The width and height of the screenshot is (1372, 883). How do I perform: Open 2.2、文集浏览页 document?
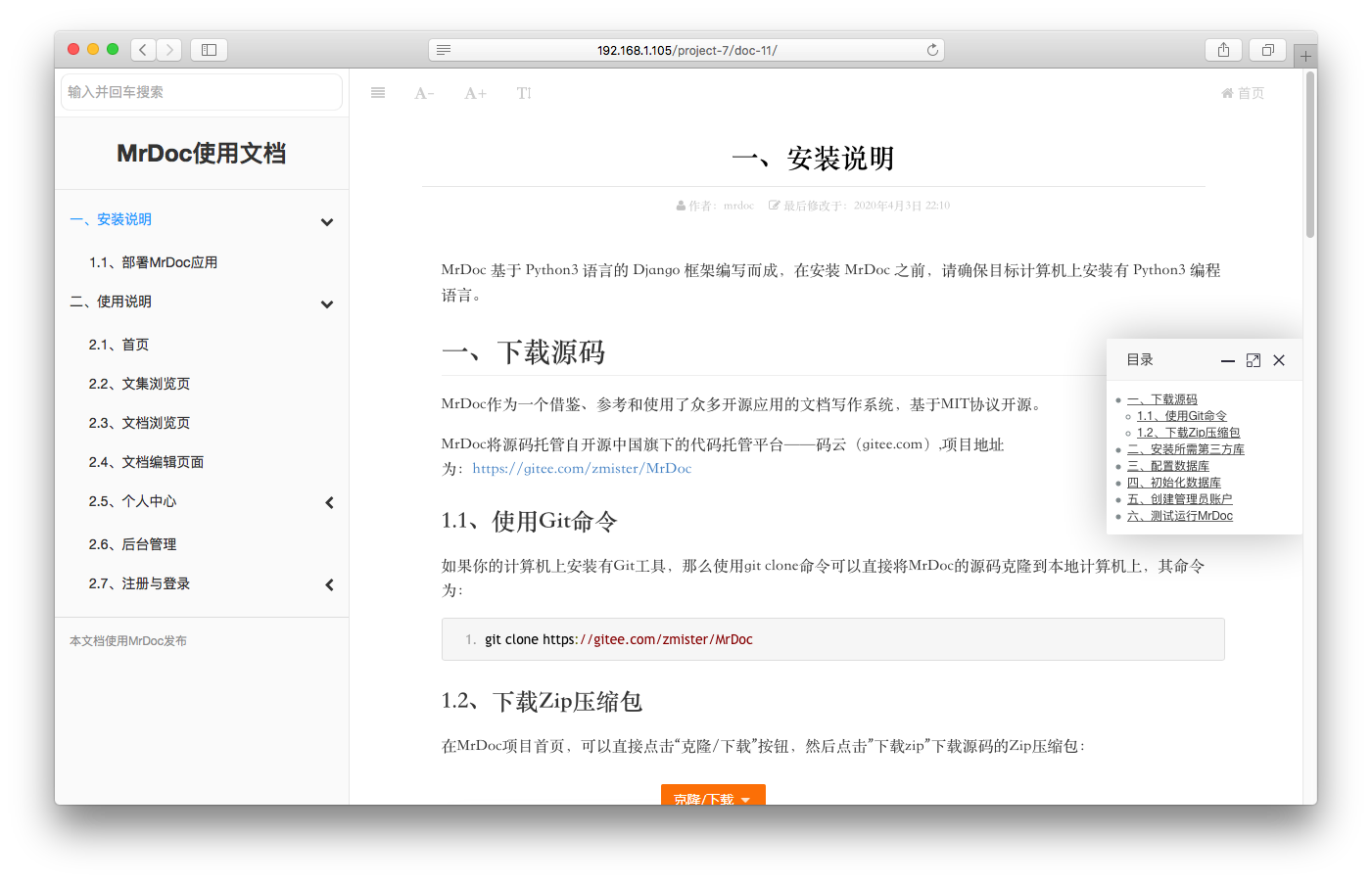coord(139,384)
